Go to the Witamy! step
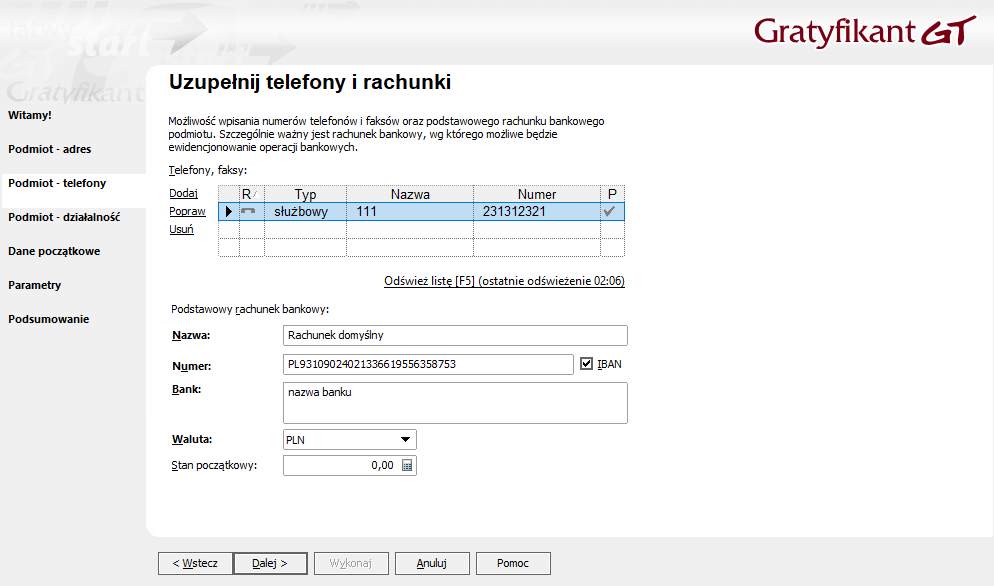 click(30, 115)
